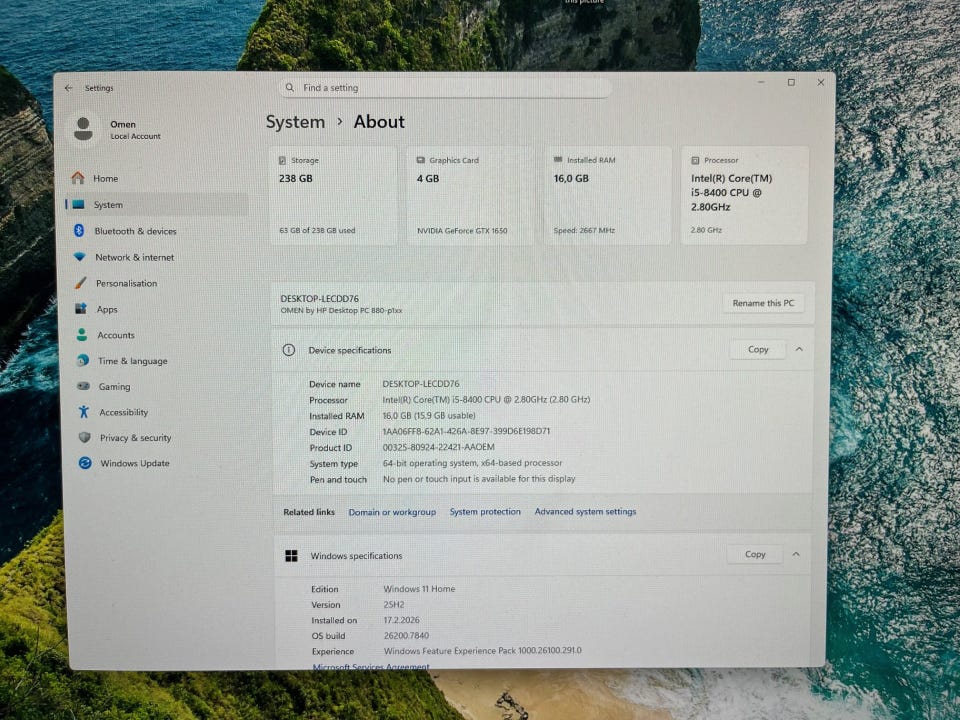This screenshot has height=720, width=960.
Task: Open the Omen user account avatar
Action: tap(83, 129)
